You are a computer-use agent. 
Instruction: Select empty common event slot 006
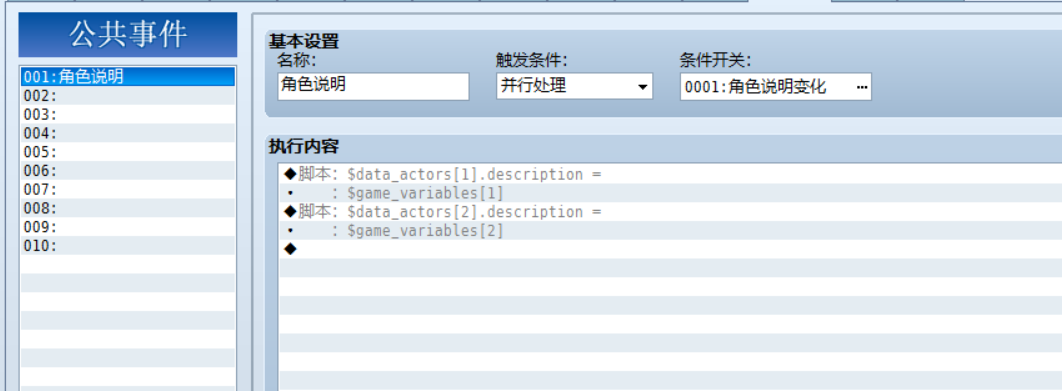tap(128, 170)
